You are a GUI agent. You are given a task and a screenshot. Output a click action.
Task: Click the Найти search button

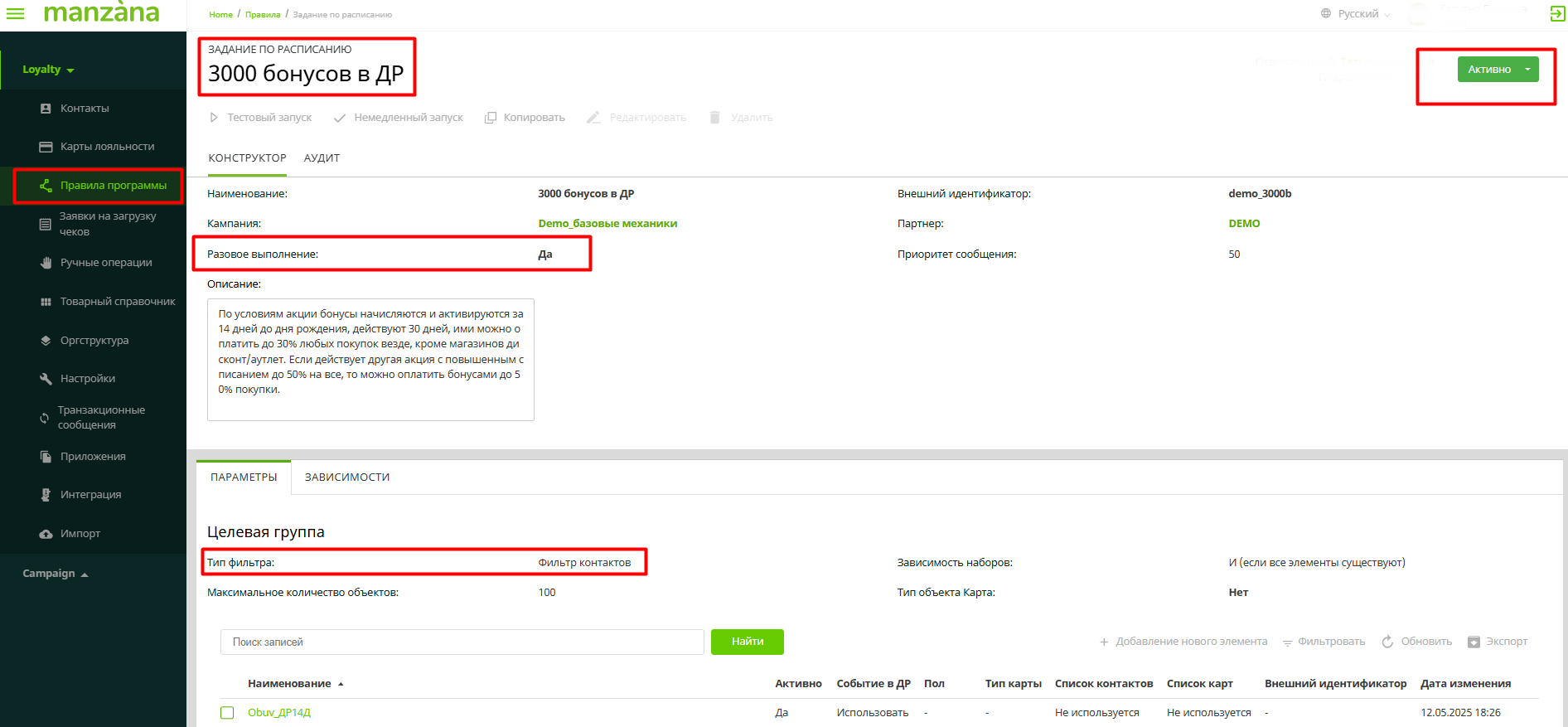coord(747,642)
